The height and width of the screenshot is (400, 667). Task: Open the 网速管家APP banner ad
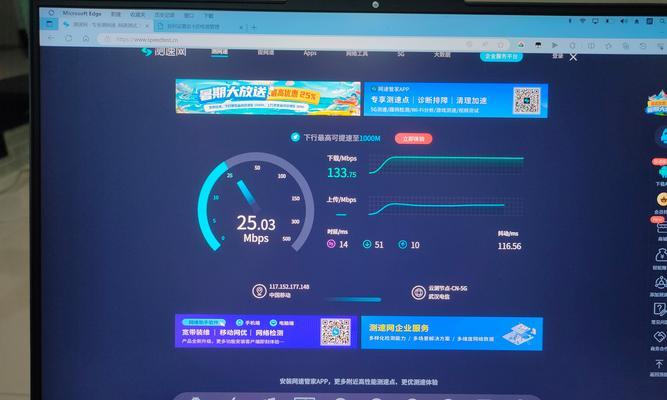coord(456,100)
